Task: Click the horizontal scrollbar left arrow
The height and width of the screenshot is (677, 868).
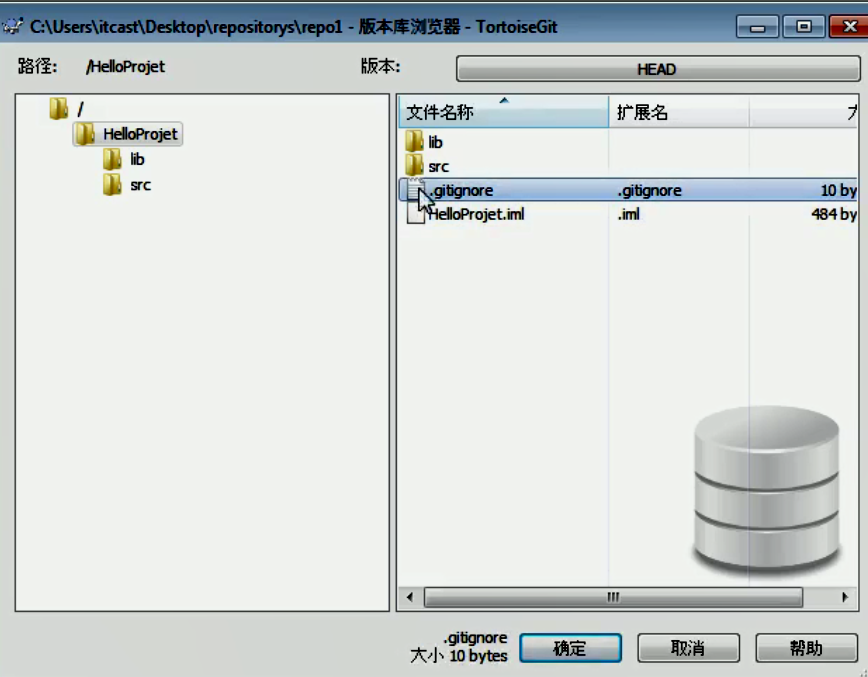Action: pyautogui.click(x=410, y=597)
